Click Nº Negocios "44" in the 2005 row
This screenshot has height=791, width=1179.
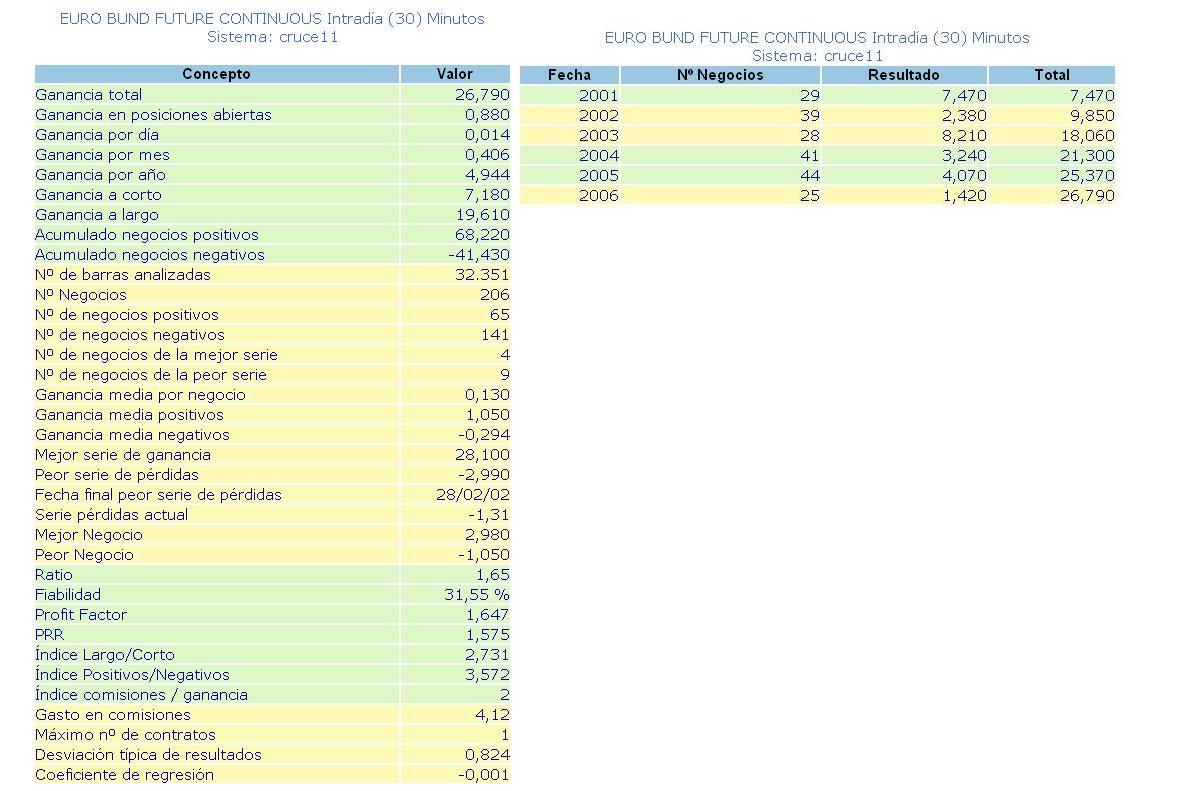(810, 175)
